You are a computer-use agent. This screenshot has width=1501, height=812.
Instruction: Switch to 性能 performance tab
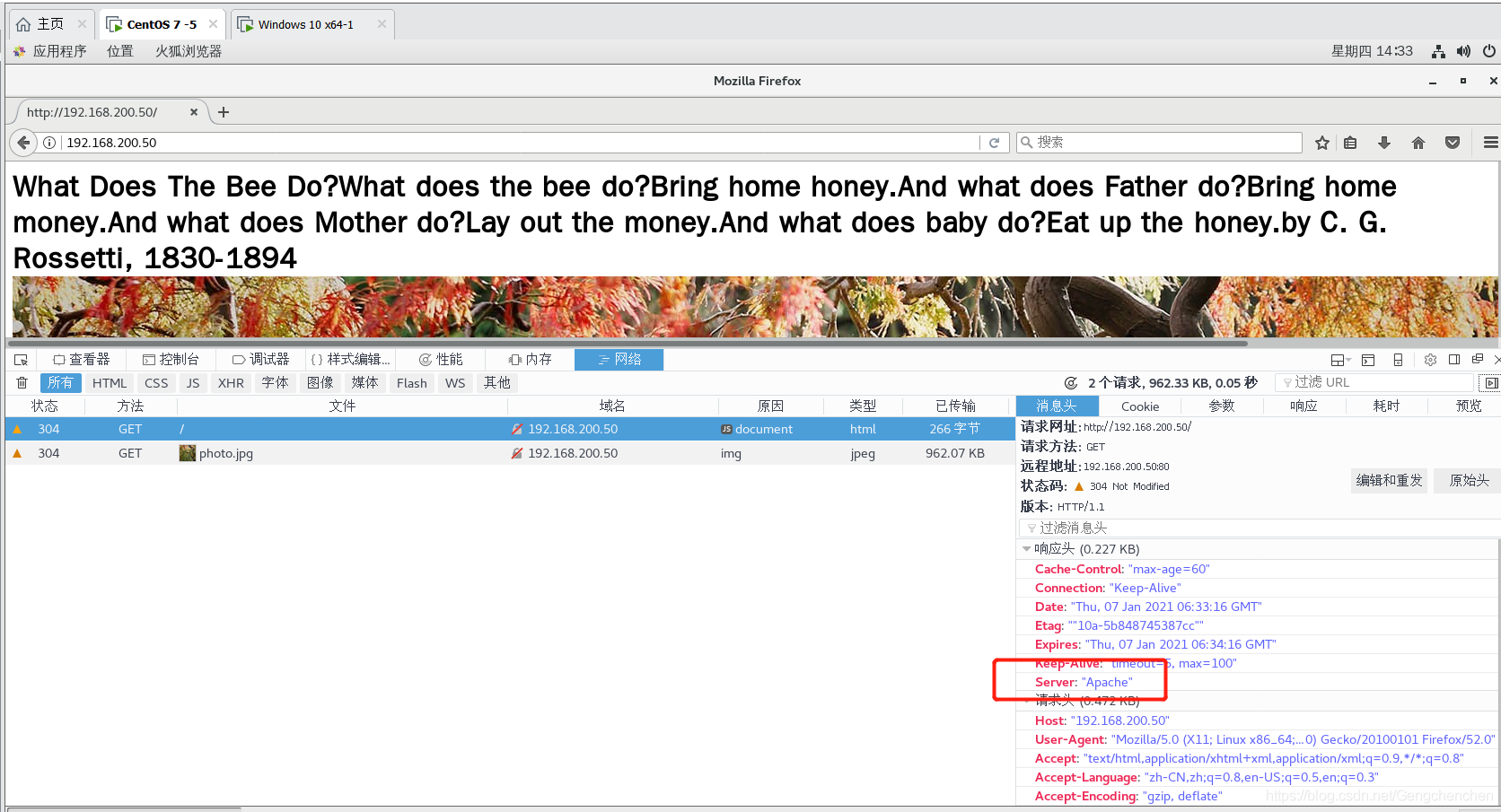[440, 360]
